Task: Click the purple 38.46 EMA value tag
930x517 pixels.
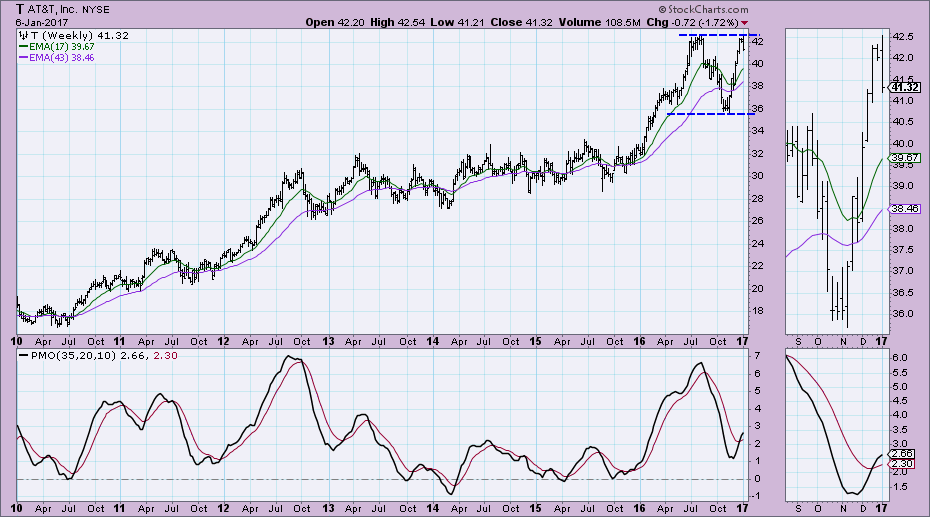Action: [902, 210]
